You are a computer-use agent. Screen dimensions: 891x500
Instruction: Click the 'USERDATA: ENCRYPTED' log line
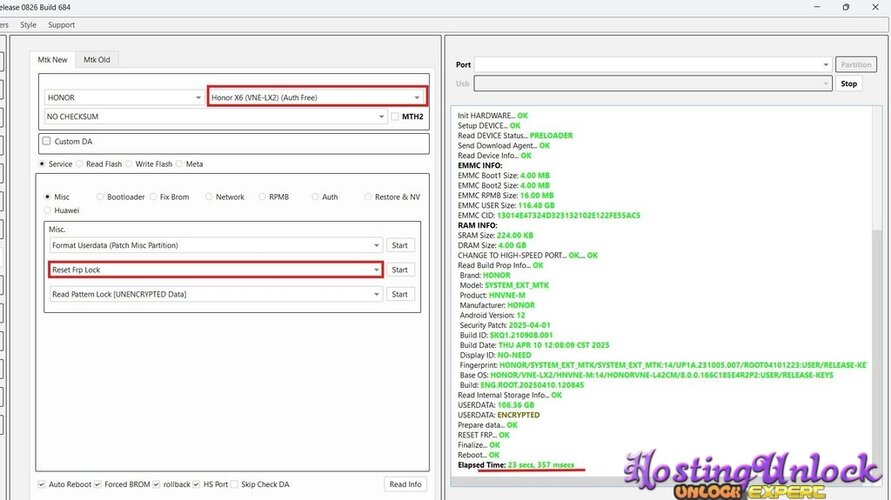coord(498,415)
